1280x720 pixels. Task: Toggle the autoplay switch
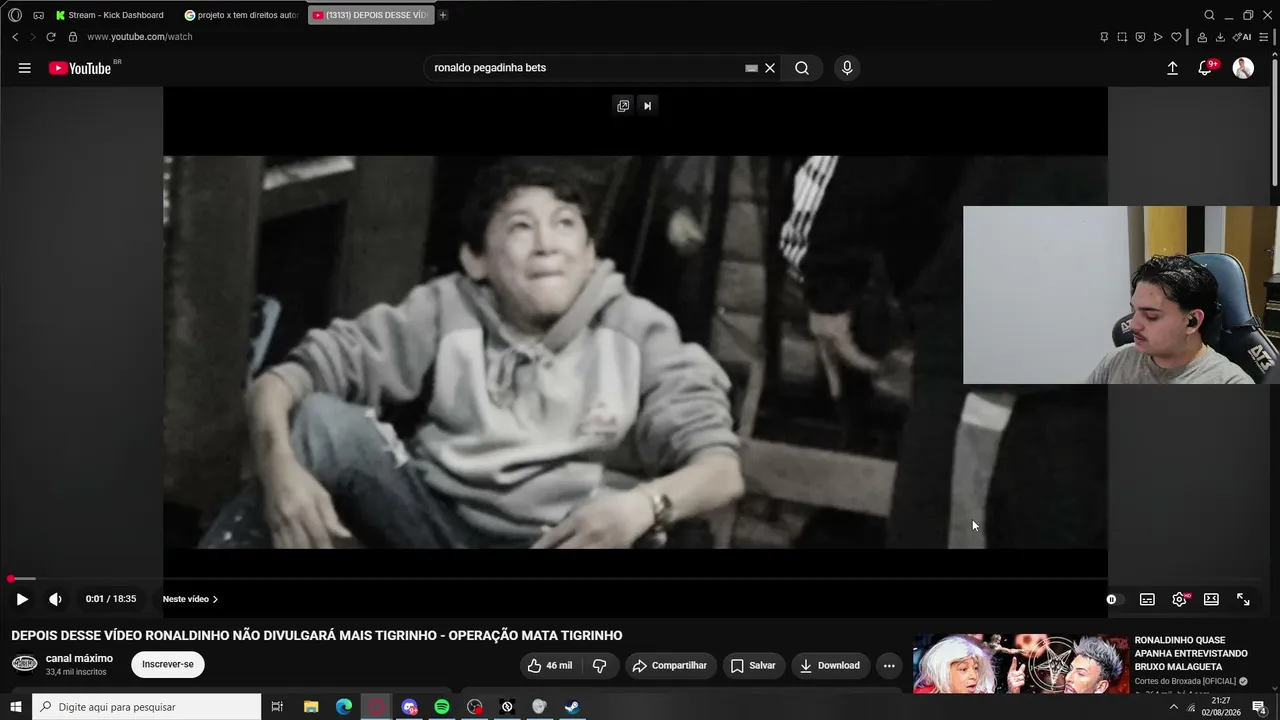click(x=1115, y=599)
